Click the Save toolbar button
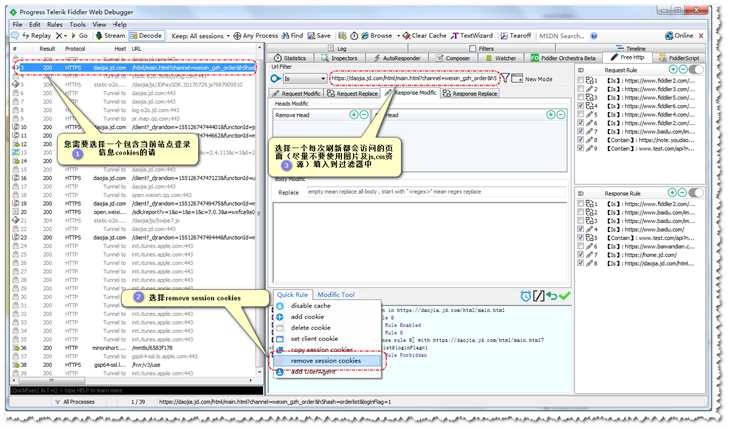The width and height of the screenshot is (729, 429). (x=319, y=36)
